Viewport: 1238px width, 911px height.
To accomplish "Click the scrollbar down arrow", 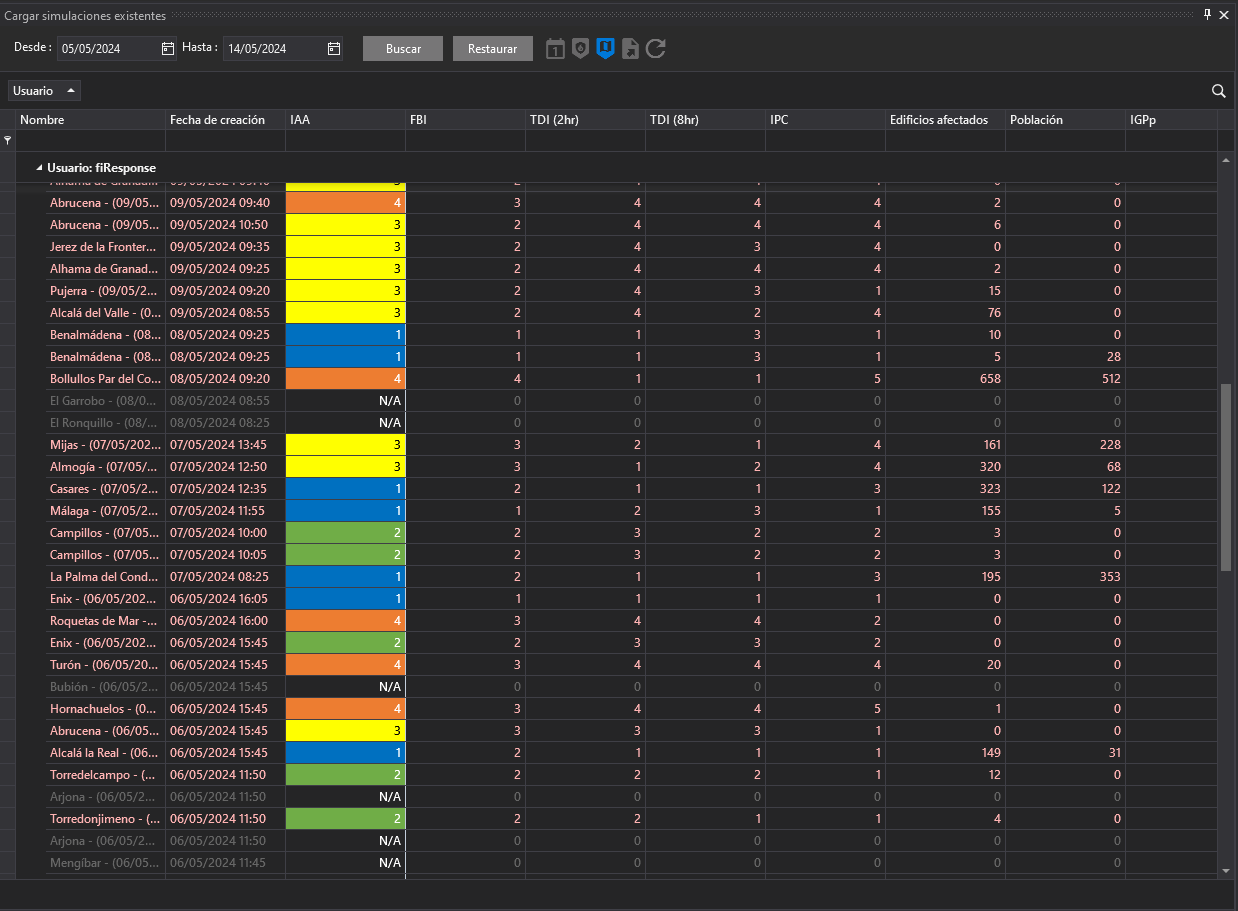I will [x=1226, y=871].
